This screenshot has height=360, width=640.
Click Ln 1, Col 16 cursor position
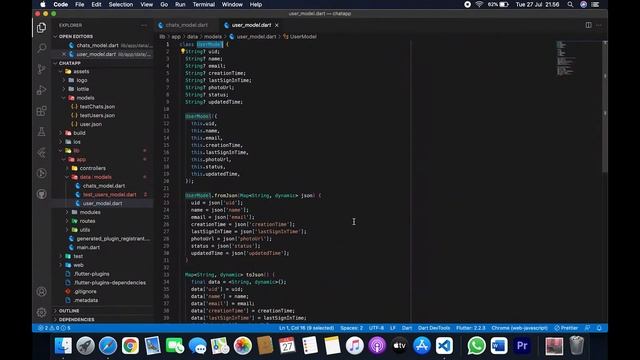click(x=306, y=328)
